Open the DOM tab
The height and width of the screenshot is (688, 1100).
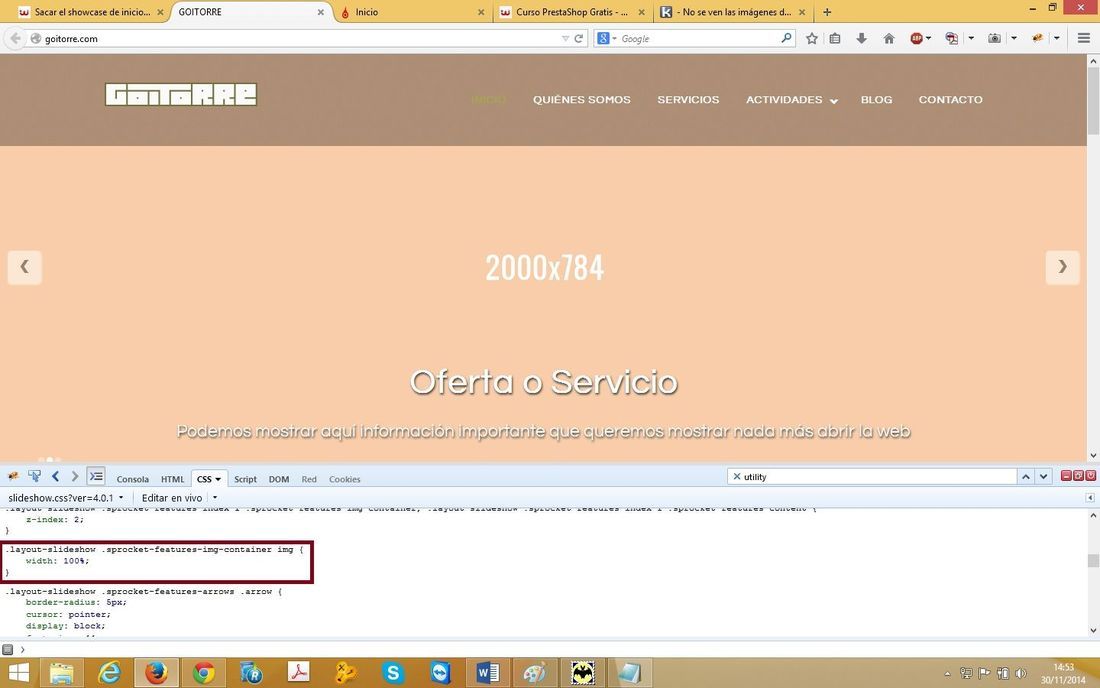(x=279, y=479)
